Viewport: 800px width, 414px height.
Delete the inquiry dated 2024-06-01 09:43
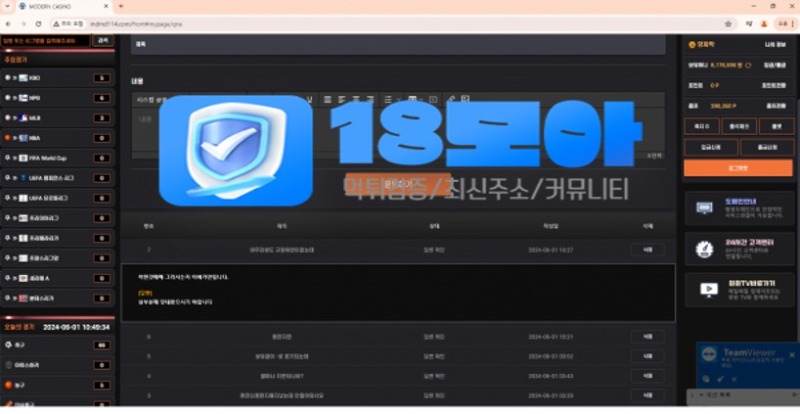click(647, 376)
